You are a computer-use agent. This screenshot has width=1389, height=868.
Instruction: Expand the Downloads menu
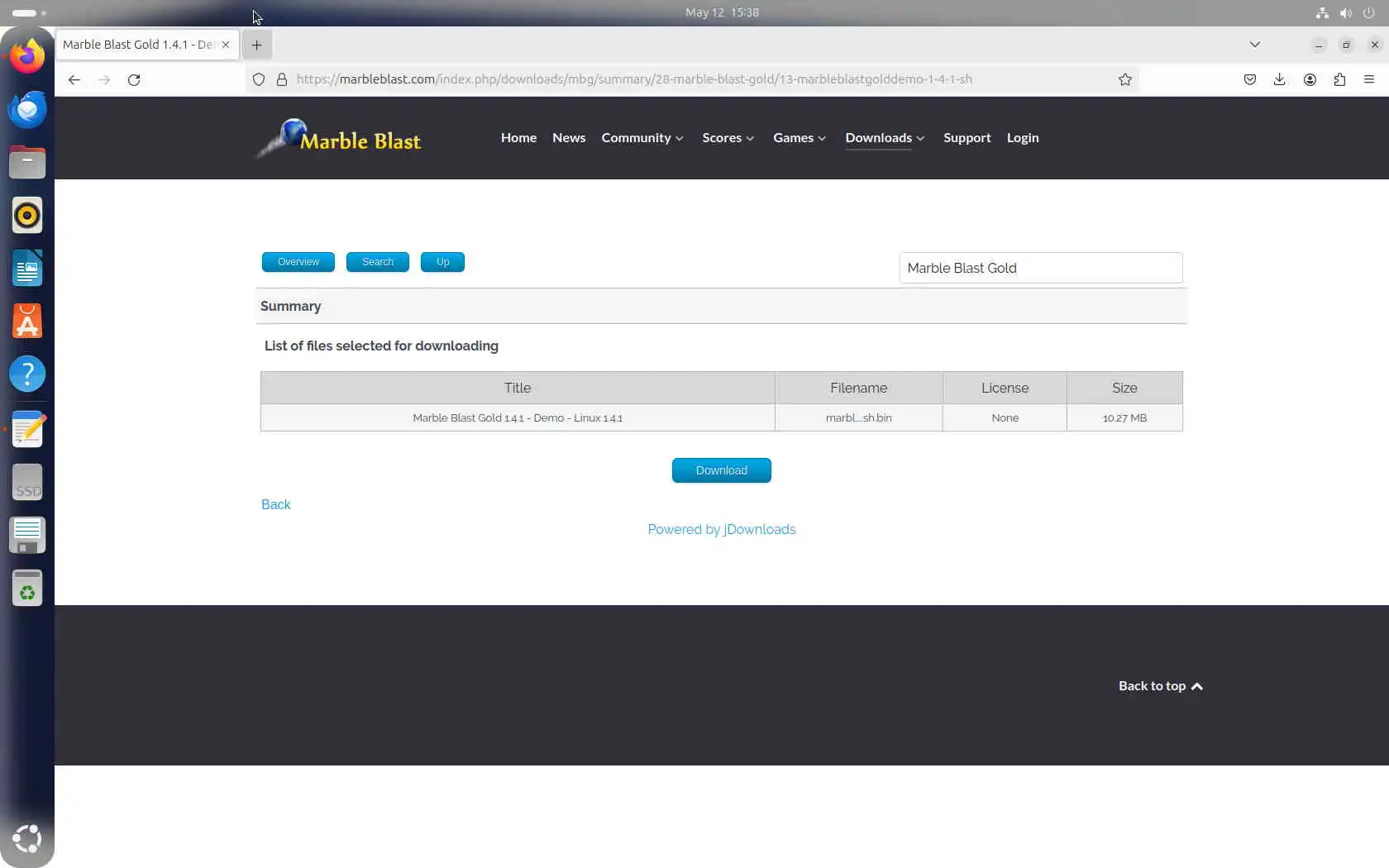coord(885,138)
